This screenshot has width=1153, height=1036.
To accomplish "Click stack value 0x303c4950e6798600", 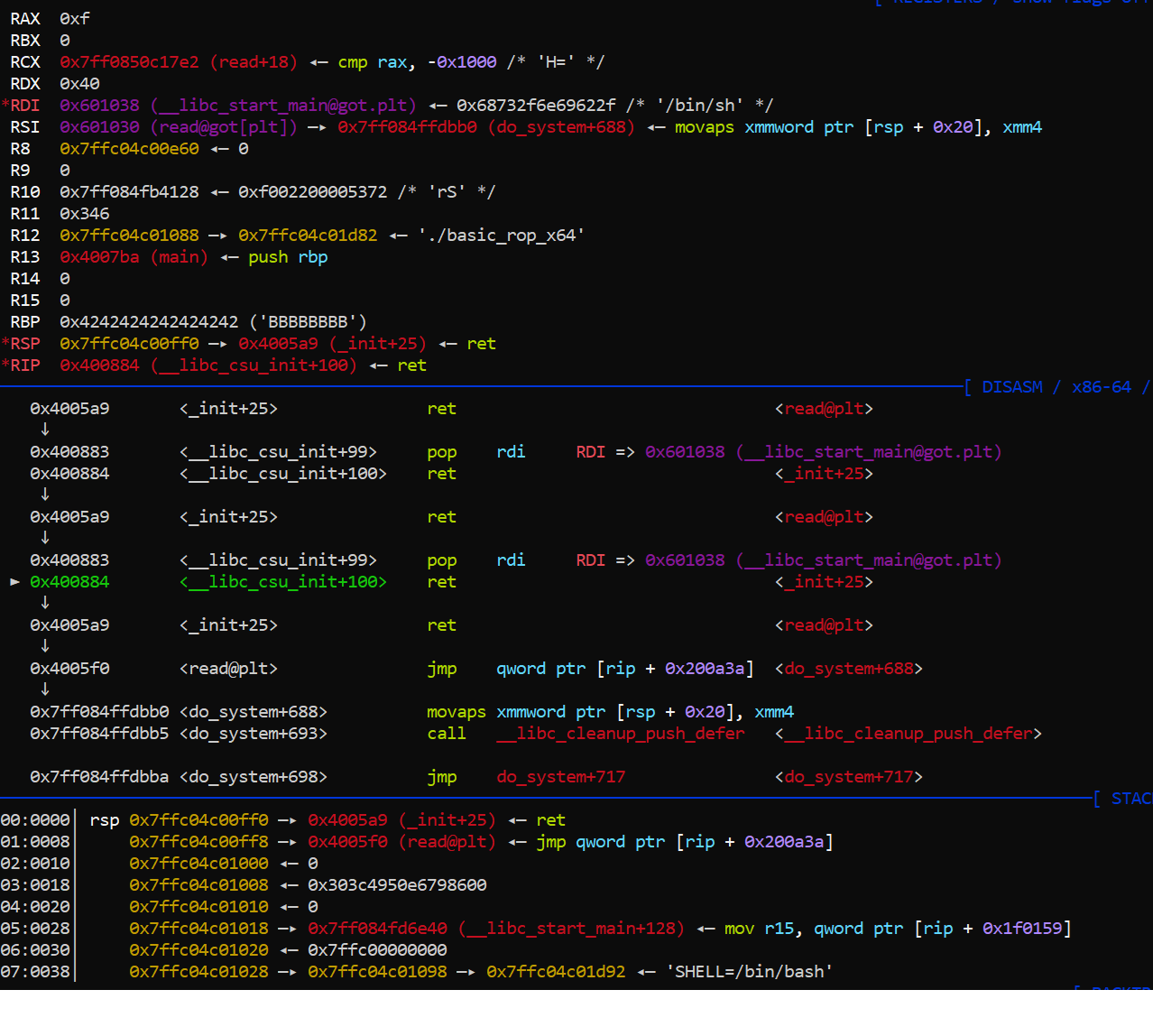I will click(397, 885).
